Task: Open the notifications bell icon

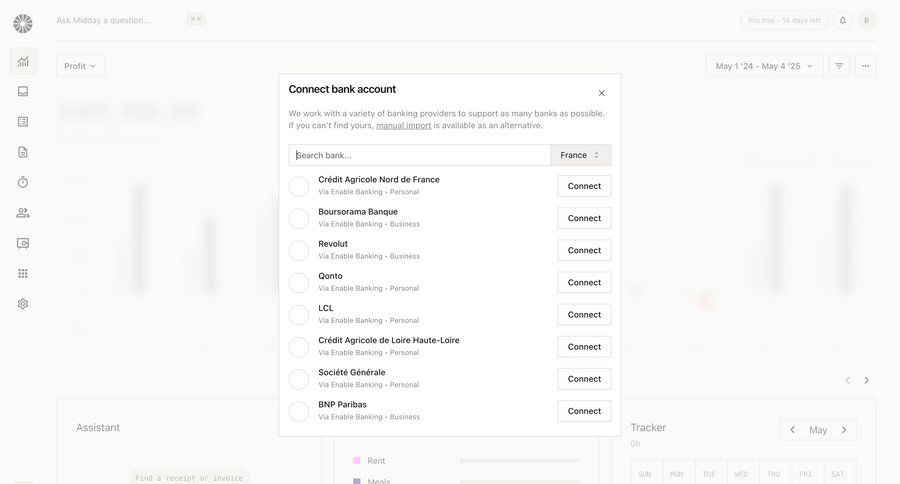Action: coord(843,20)
